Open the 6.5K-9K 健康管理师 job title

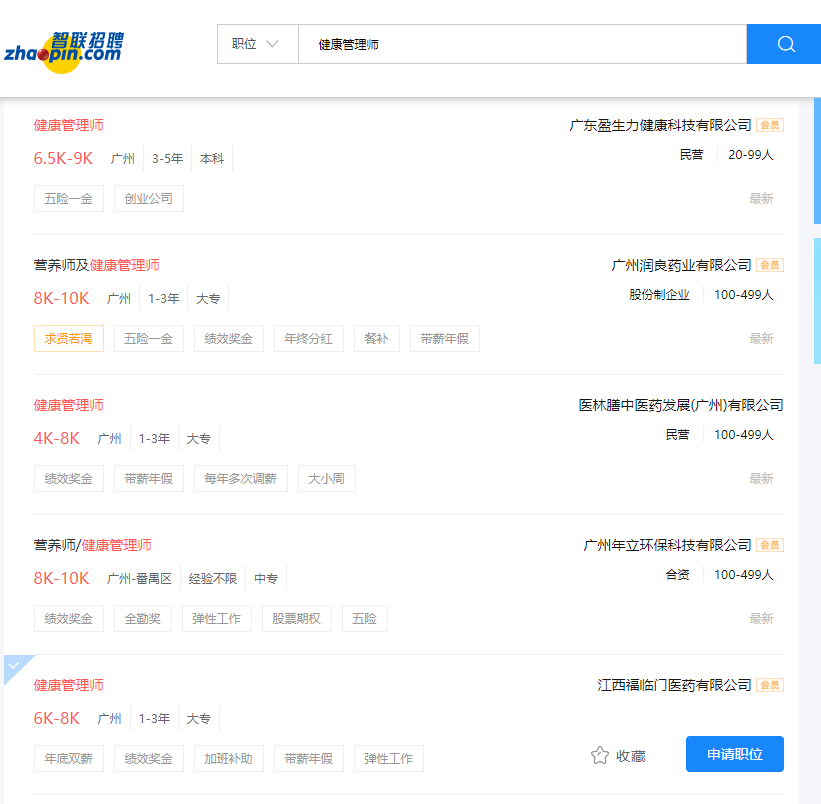tap(69, 125)
